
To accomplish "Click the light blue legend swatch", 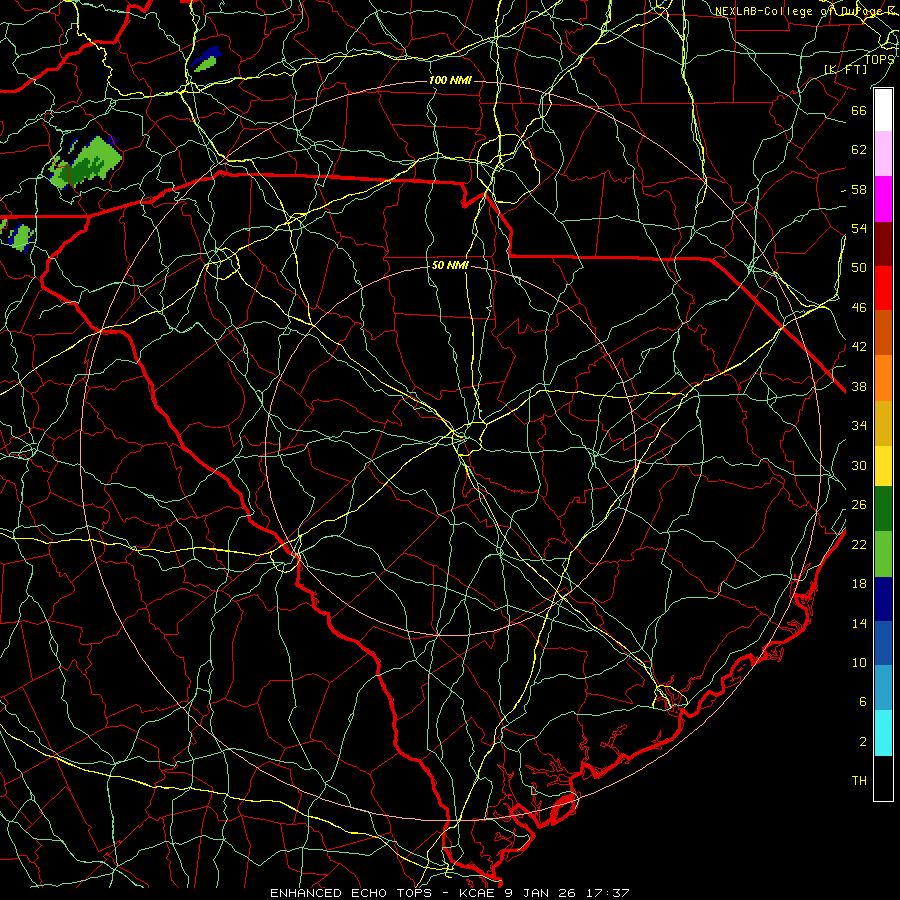I will tap(883, 687).
